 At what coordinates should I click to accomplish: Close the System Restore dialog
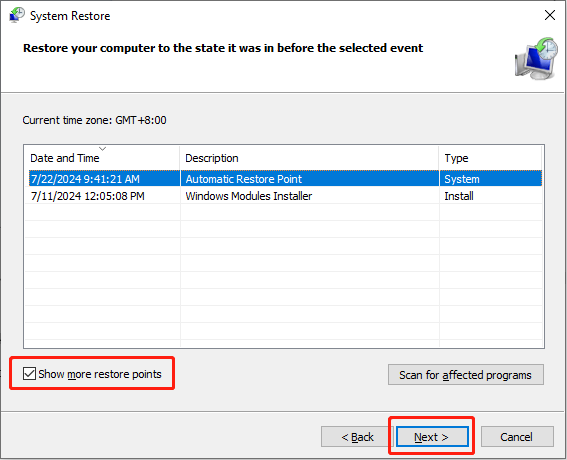(x=550, y=15)
